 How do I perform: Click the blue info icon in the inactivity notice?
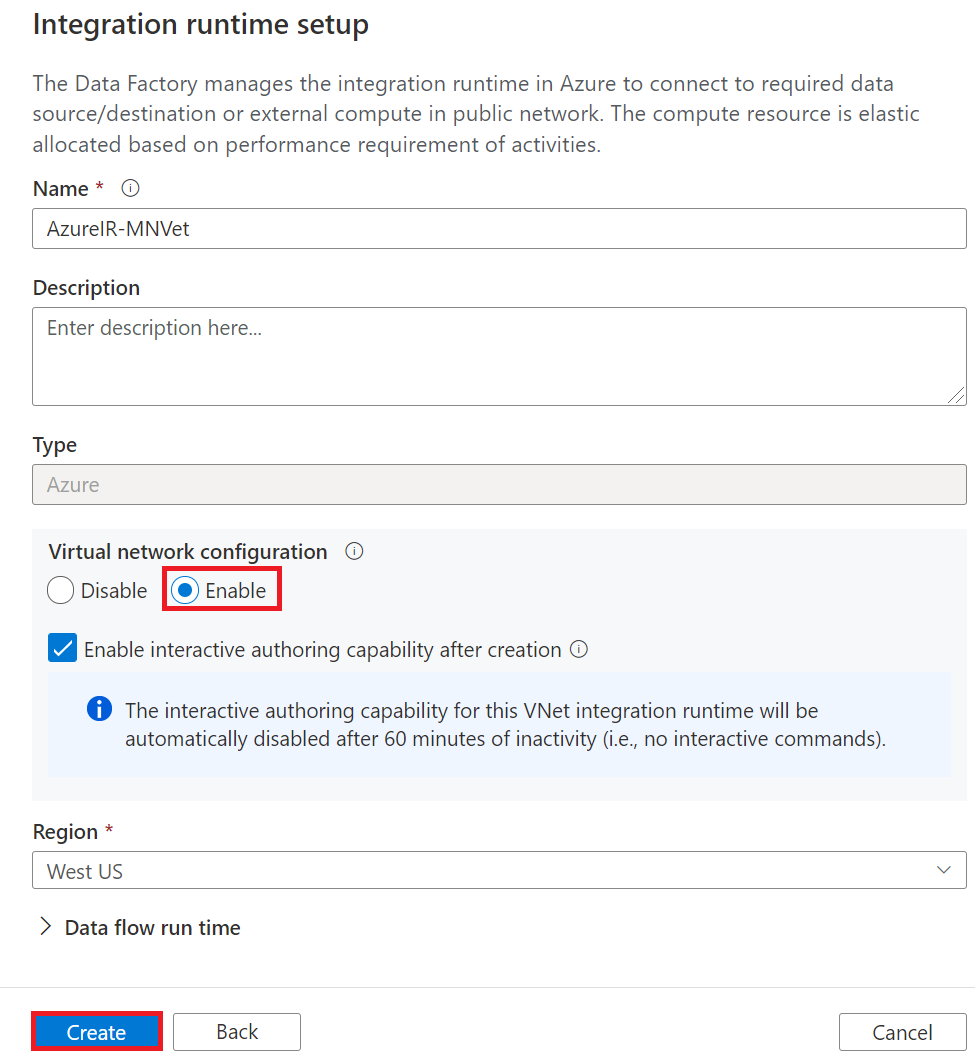coord(100,709)
